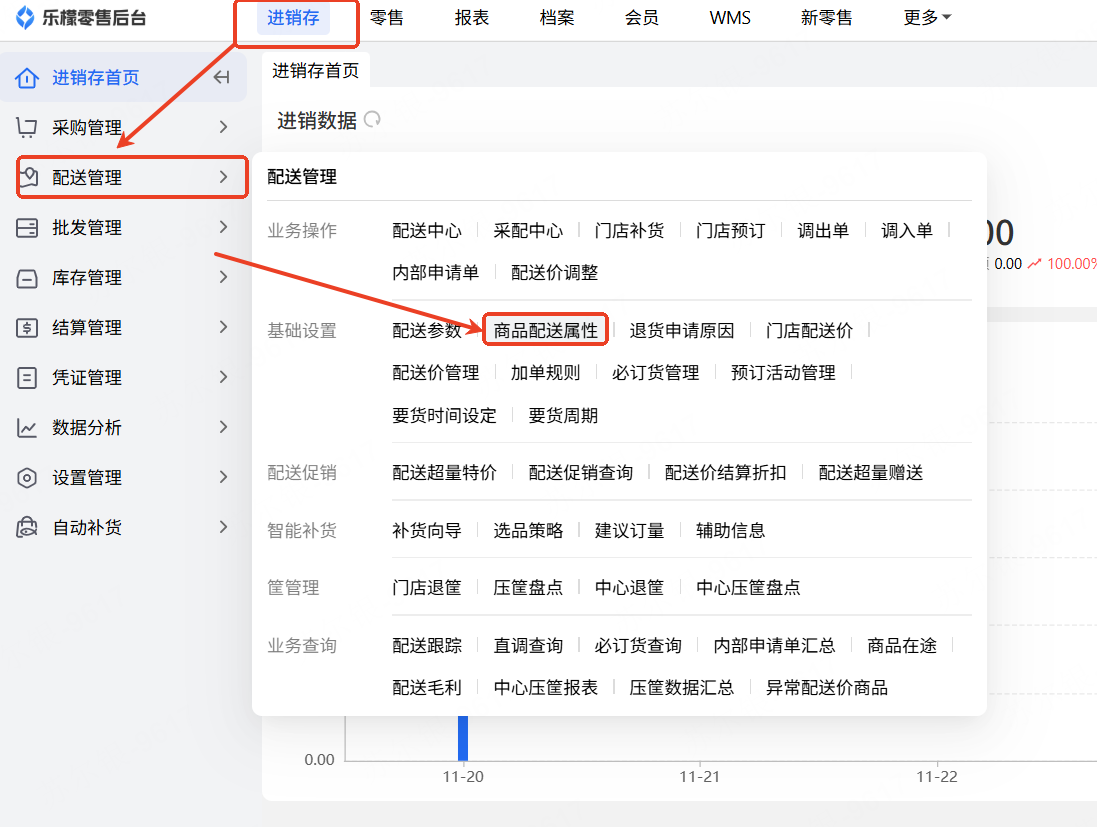Image resolution: width=1097 pixels, height=827 pixels.
Task: Open 配送超量特价 link
Action: [x=444, y=472]
